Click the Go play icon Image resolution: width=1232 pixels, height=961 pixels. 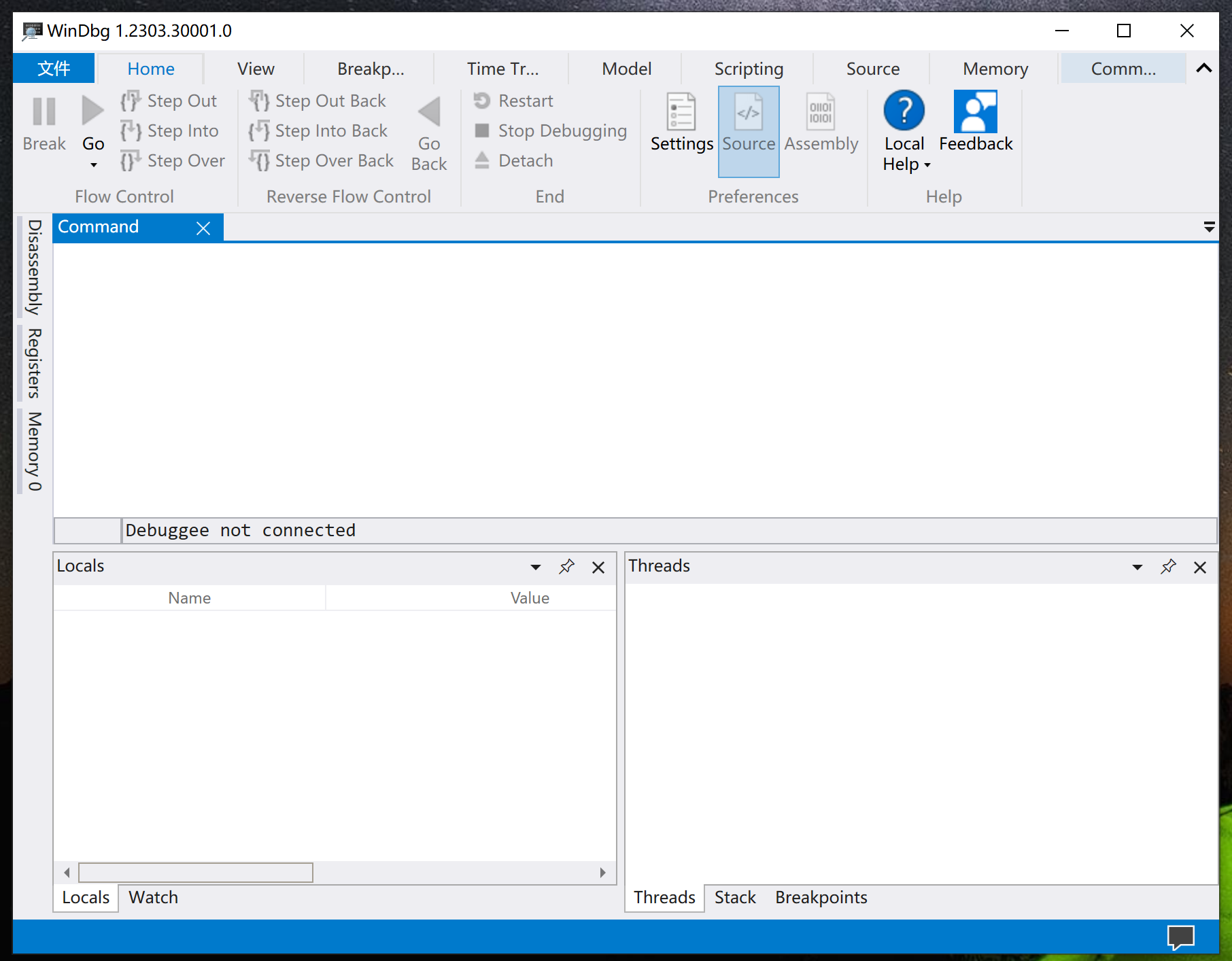point(93,111)
